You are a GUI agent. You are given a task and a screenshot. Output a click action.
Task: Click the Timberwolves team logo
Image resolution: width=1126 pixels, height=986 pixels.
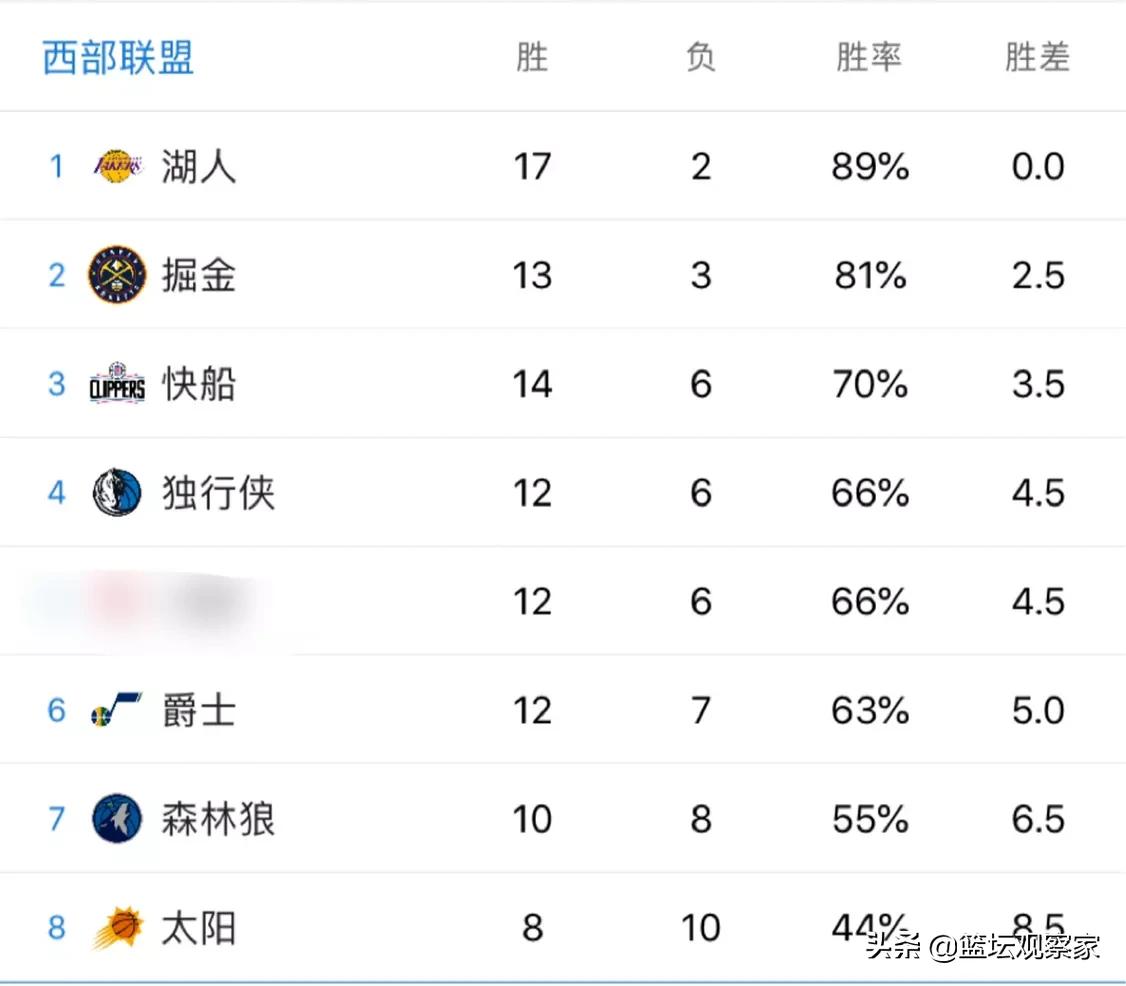coord(117,819)
